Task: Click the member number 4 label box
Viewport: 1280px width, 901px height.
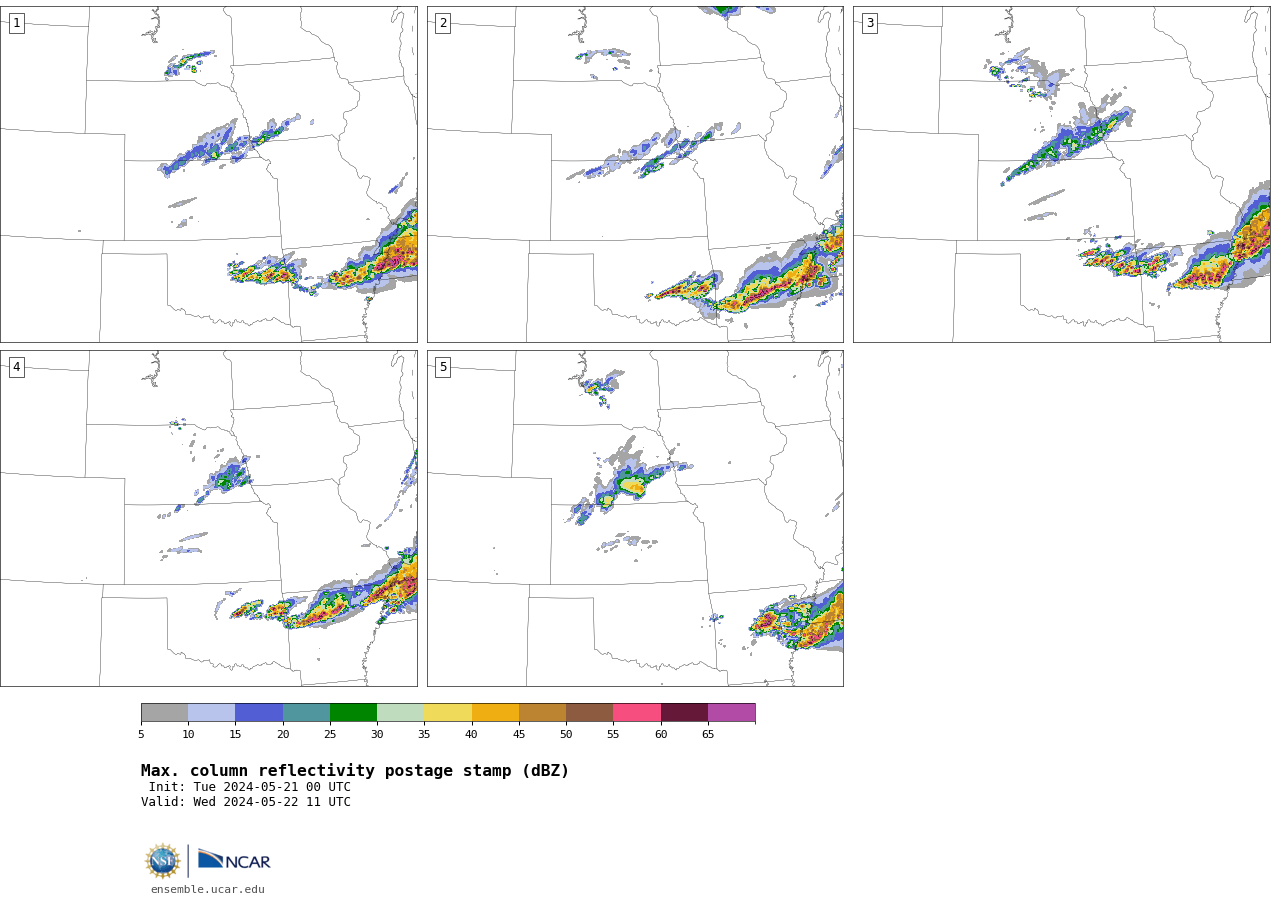Action: (x=16, y=367)
